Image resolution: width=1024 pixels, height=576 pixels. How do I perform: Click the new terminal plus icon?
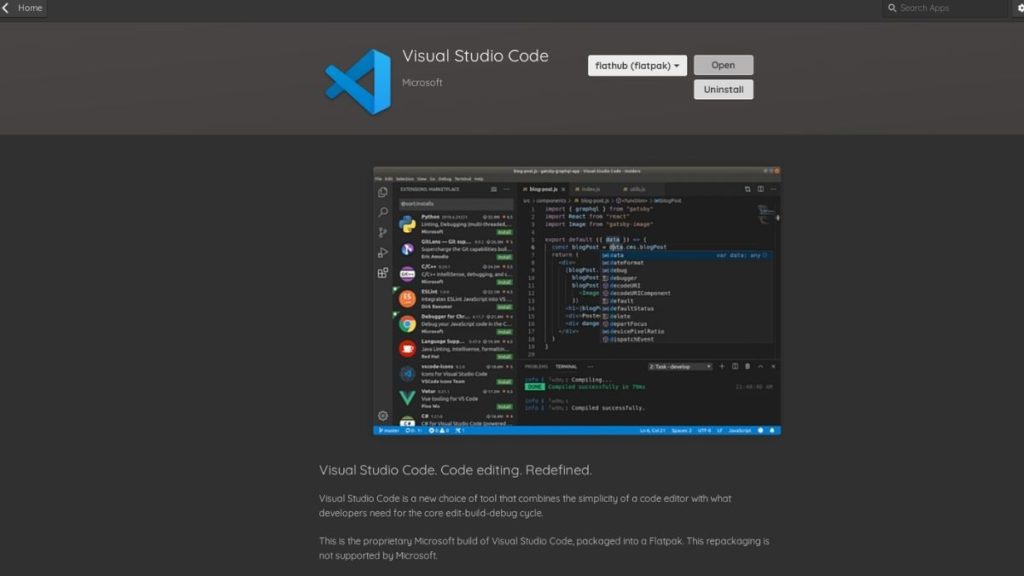[x=722, y=366]
